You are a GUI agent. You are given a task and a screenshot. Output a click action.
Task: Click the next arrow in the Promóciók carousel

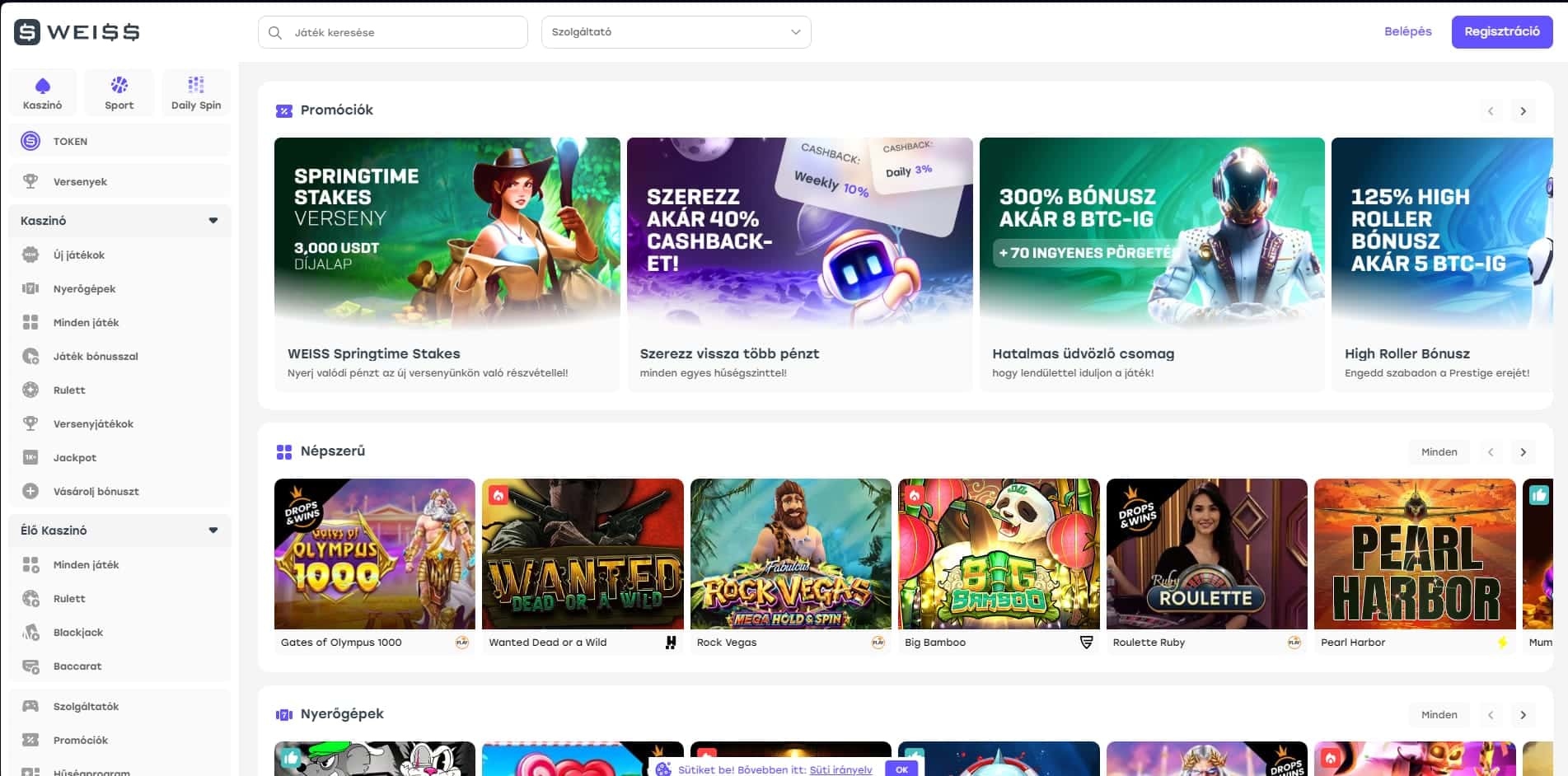[x=1523, y=110]
